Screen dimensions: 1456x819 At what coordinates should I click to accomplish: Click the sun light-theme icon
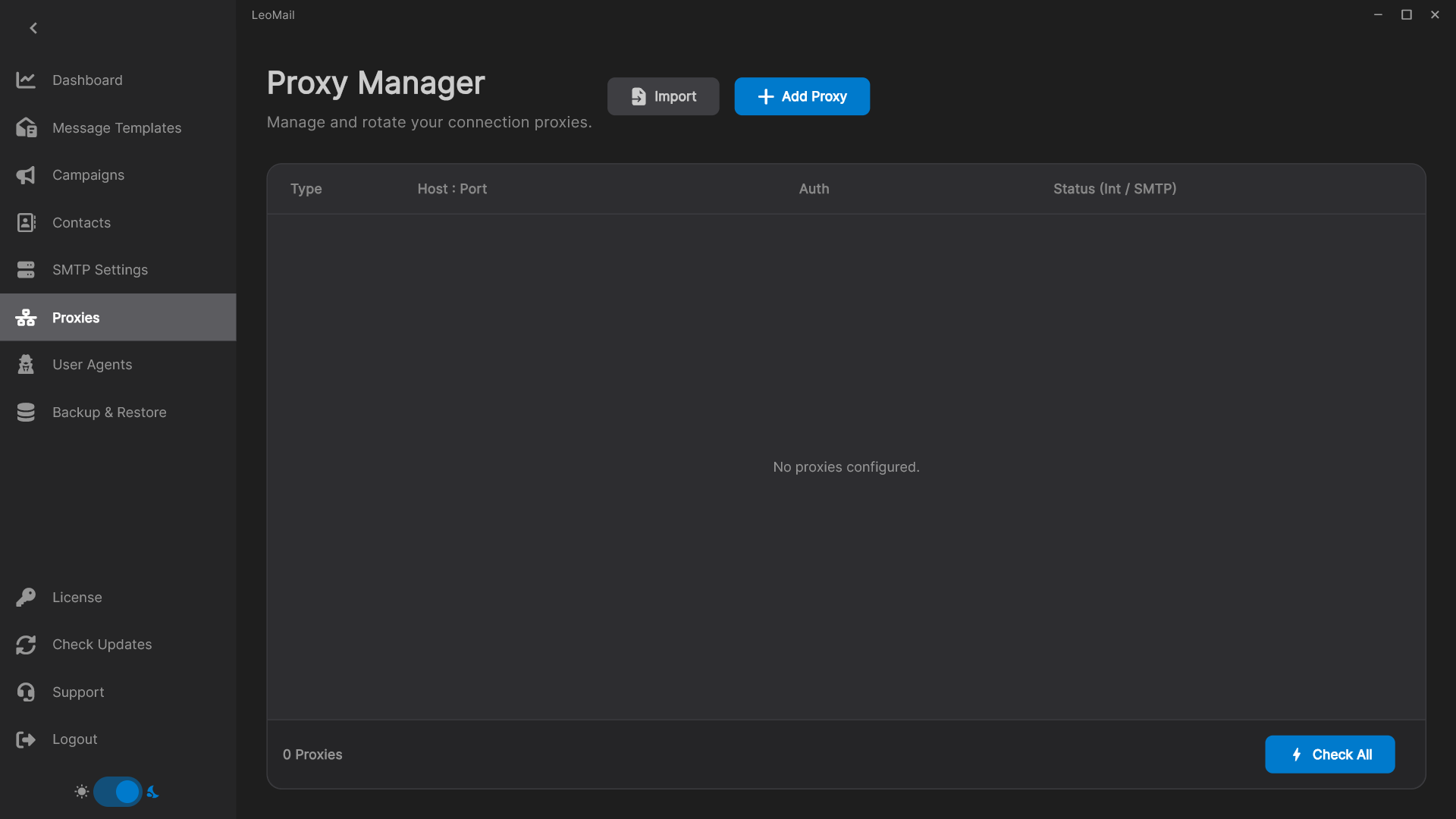pyautogui.click(x=82, y=792)
